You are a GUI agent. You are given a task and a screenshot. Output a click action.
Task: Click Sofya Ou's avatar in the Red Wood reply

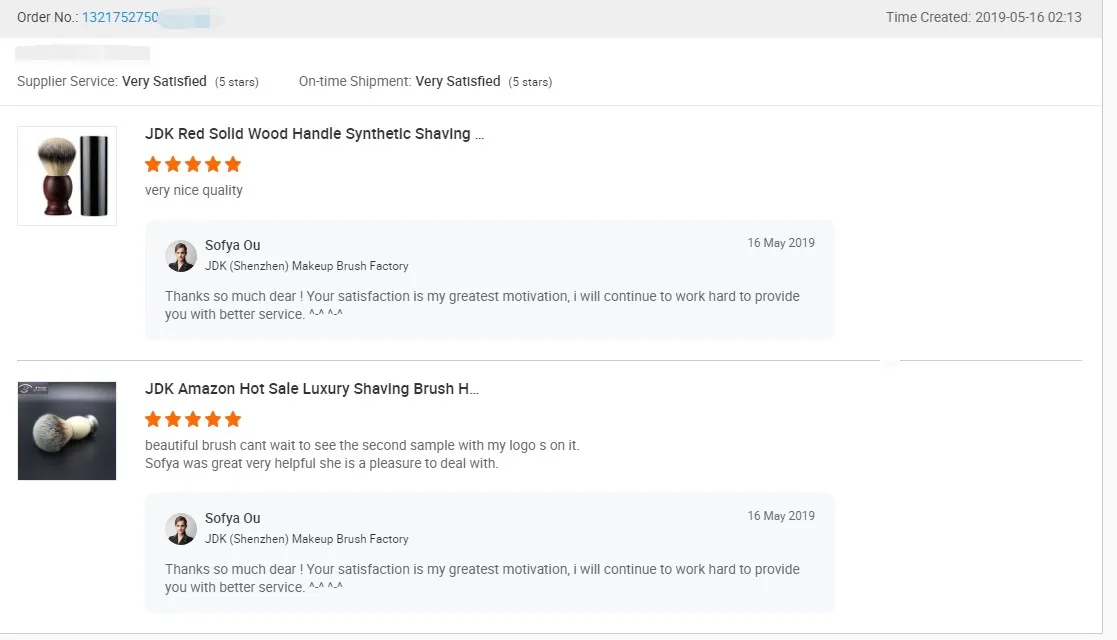[x=181, y=256]
